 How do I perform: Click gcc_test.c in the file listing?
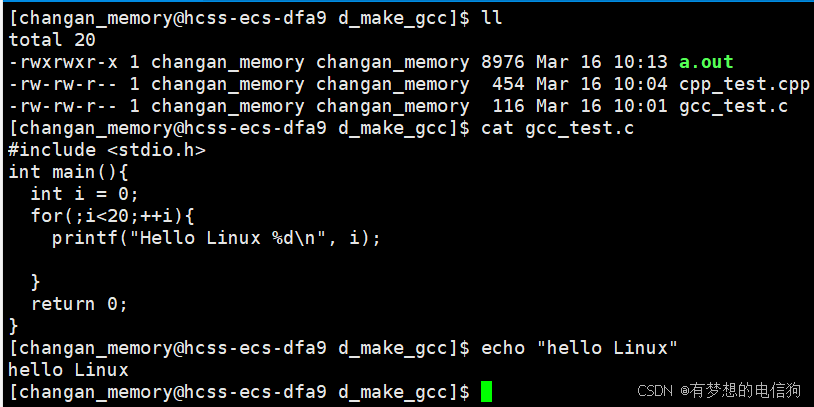coord(734,106)
